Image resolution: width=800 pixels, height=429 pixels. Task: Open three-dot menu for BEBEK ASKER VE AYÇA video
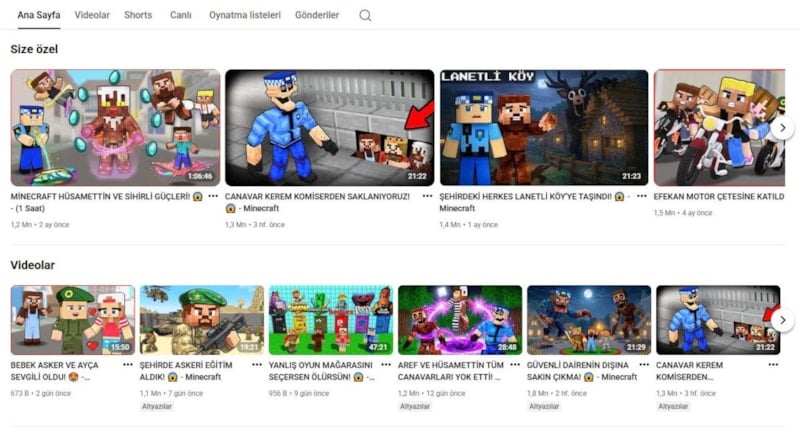[127, 366]
